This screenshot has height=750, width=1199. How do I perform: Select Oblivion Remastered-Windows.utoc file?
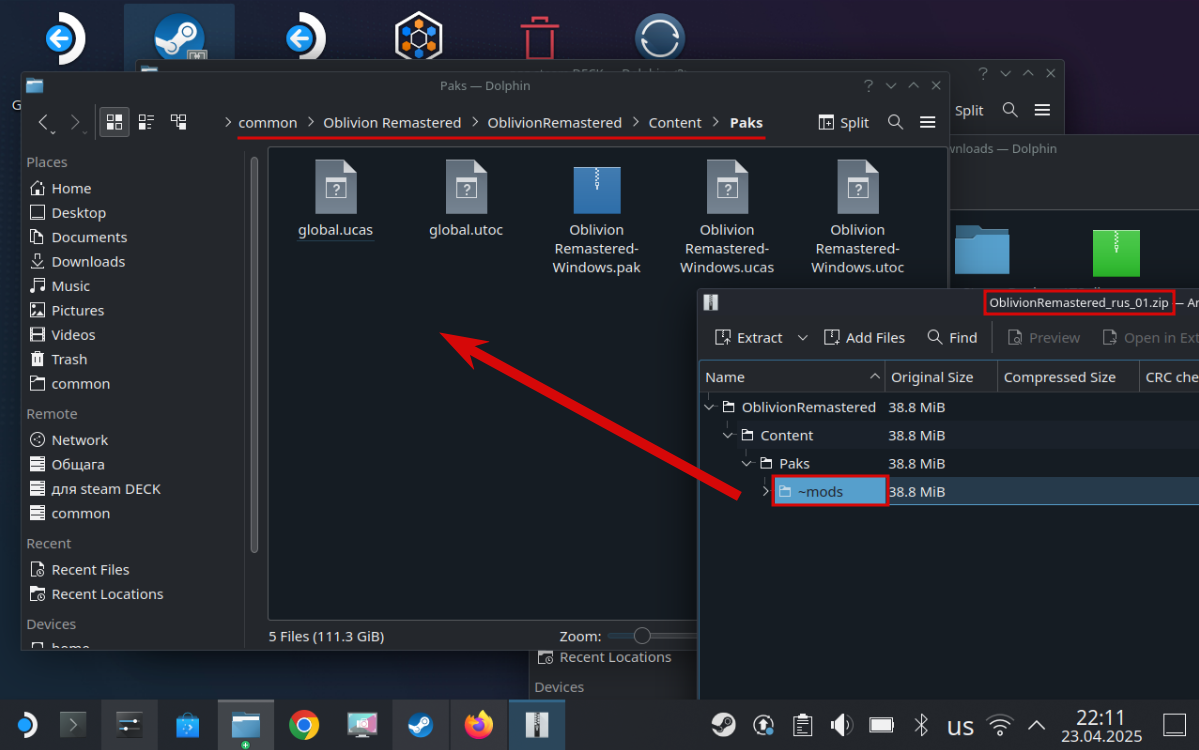coord(857,218)
